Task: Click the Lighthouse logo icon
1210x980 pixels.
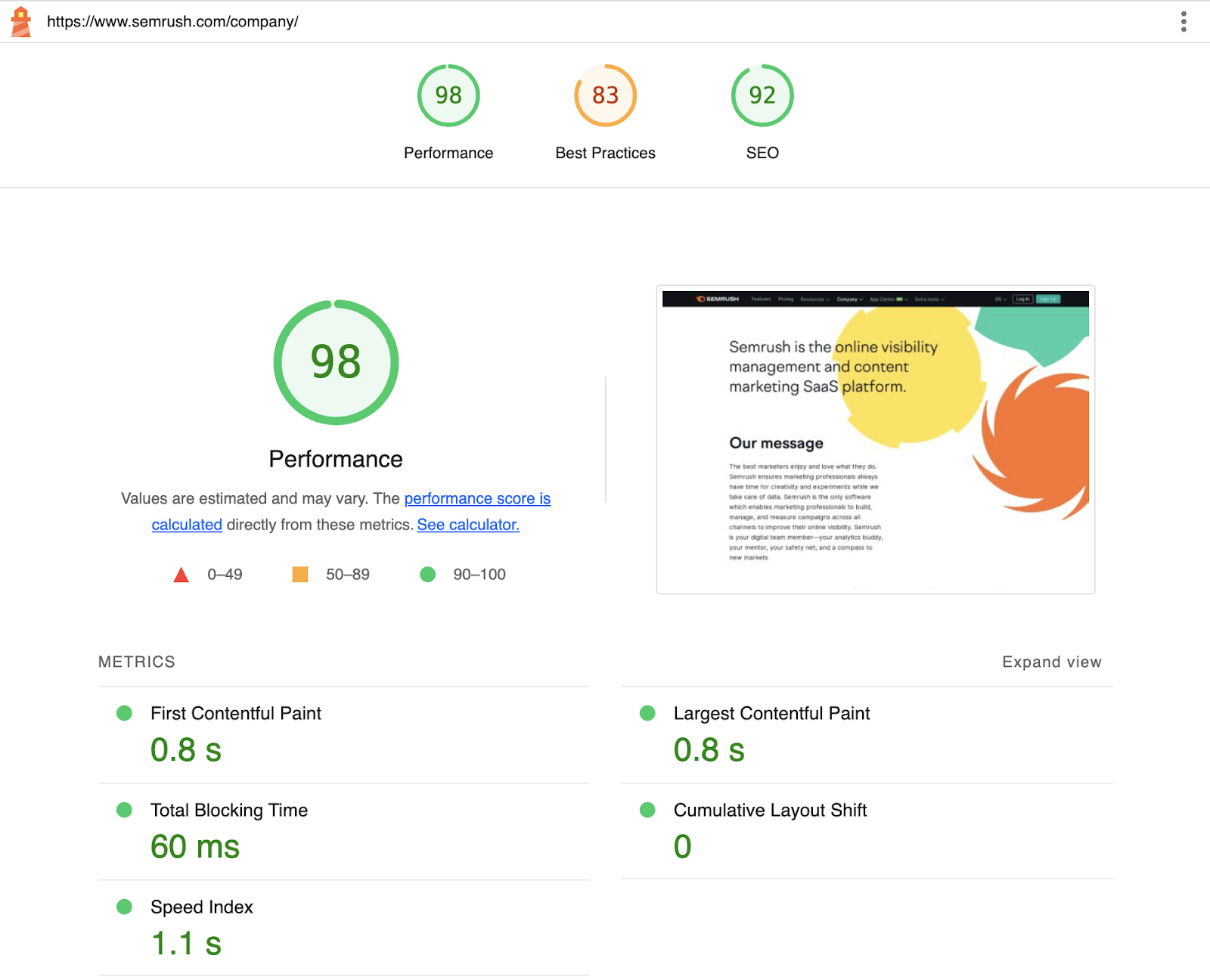Action: (21, 22)
